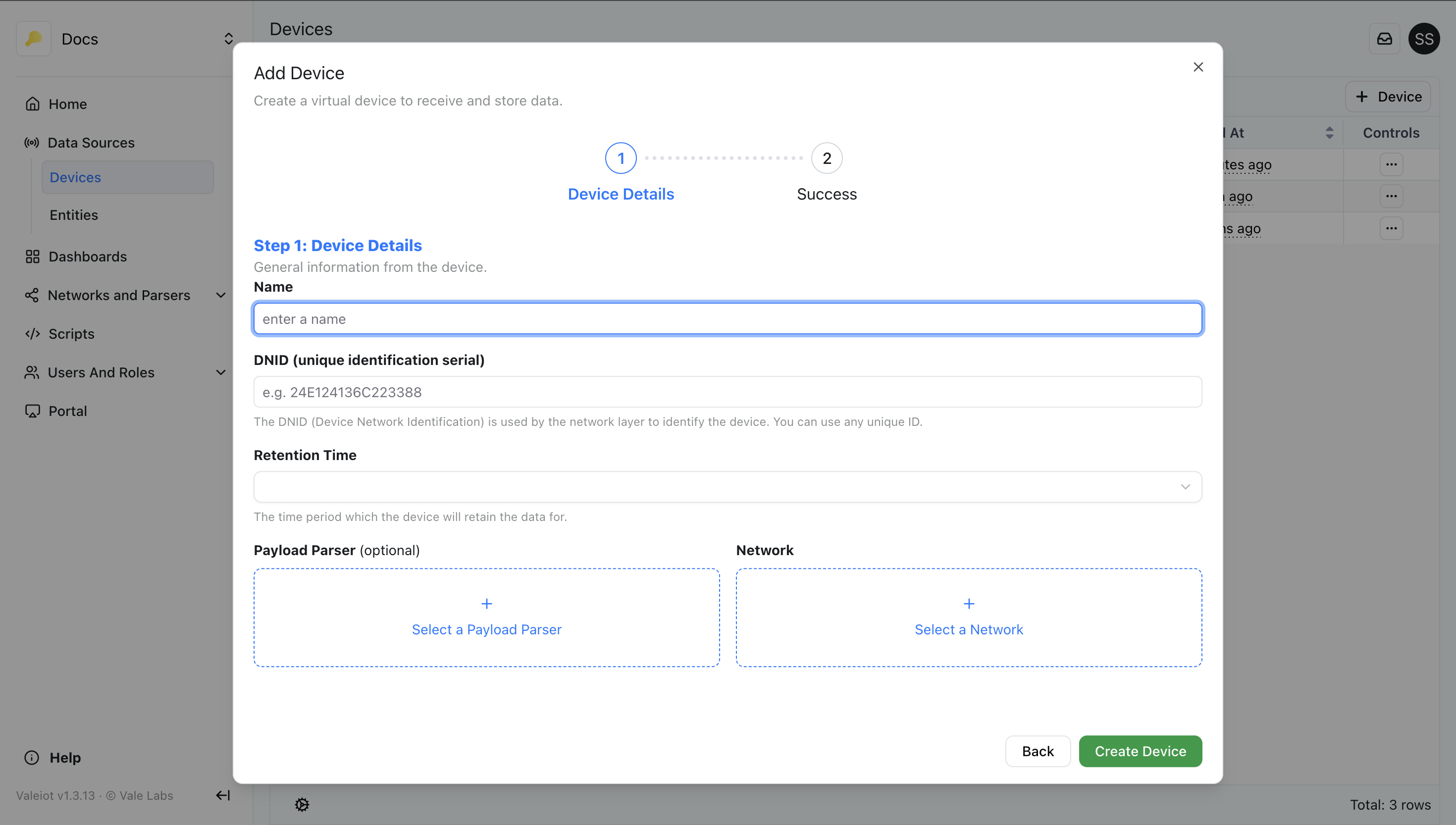Click the Home icon in sidebar

32,103
